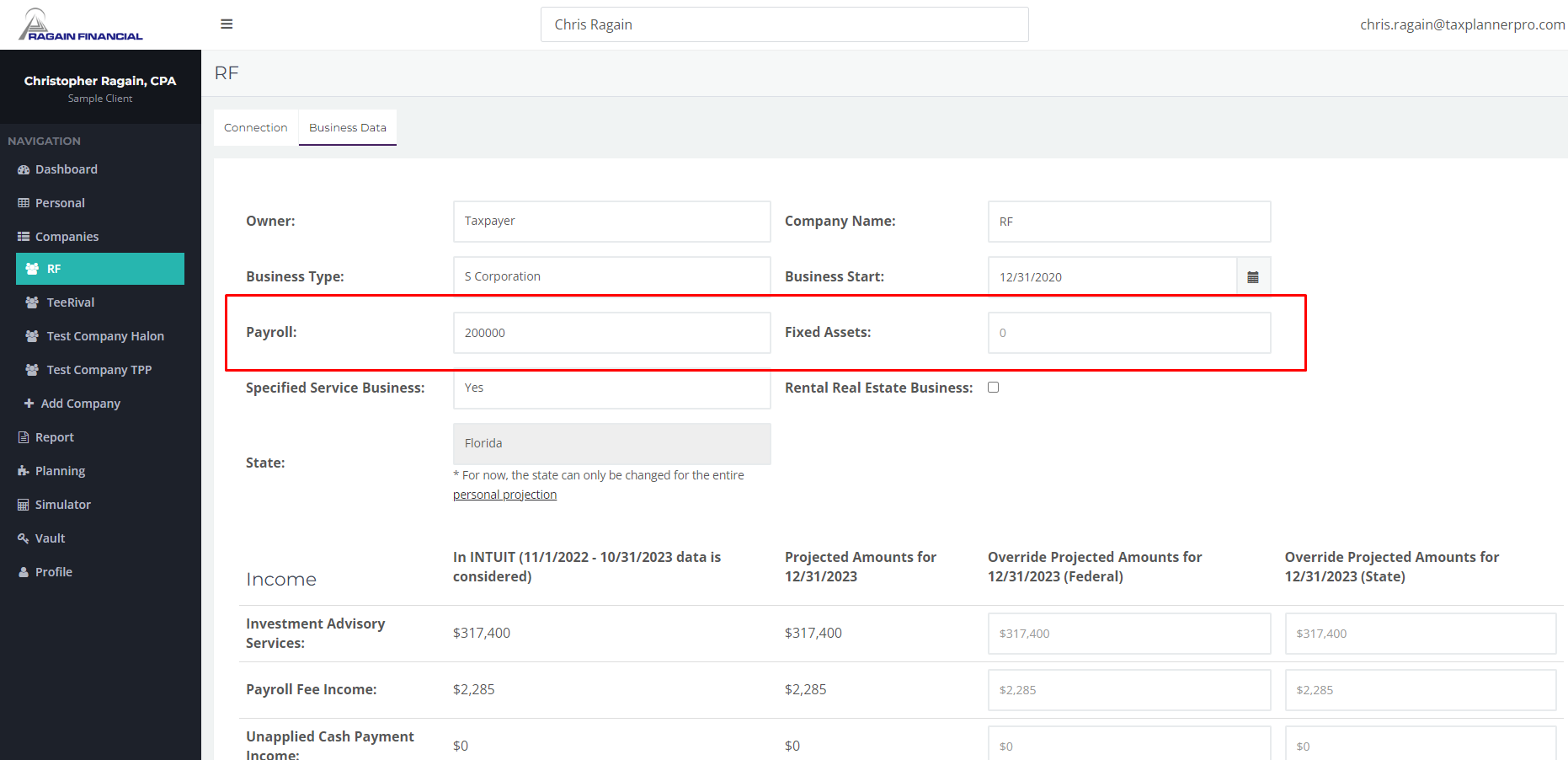Edit Unapplied Cash Payment Income federal override
The height and width of the screenshot is (760, 1568).
point(1129,745)
